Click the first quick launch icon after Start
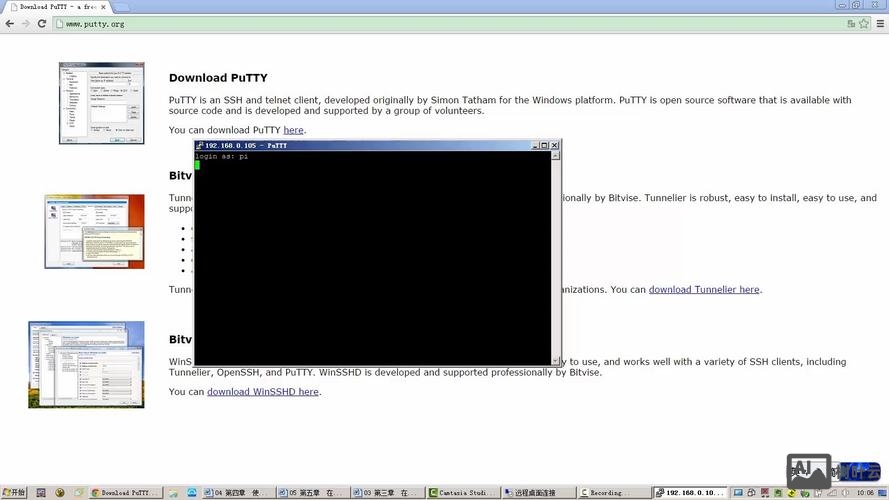Image resolution: width=889 pixels, height=500 pixels. [41, 493]
